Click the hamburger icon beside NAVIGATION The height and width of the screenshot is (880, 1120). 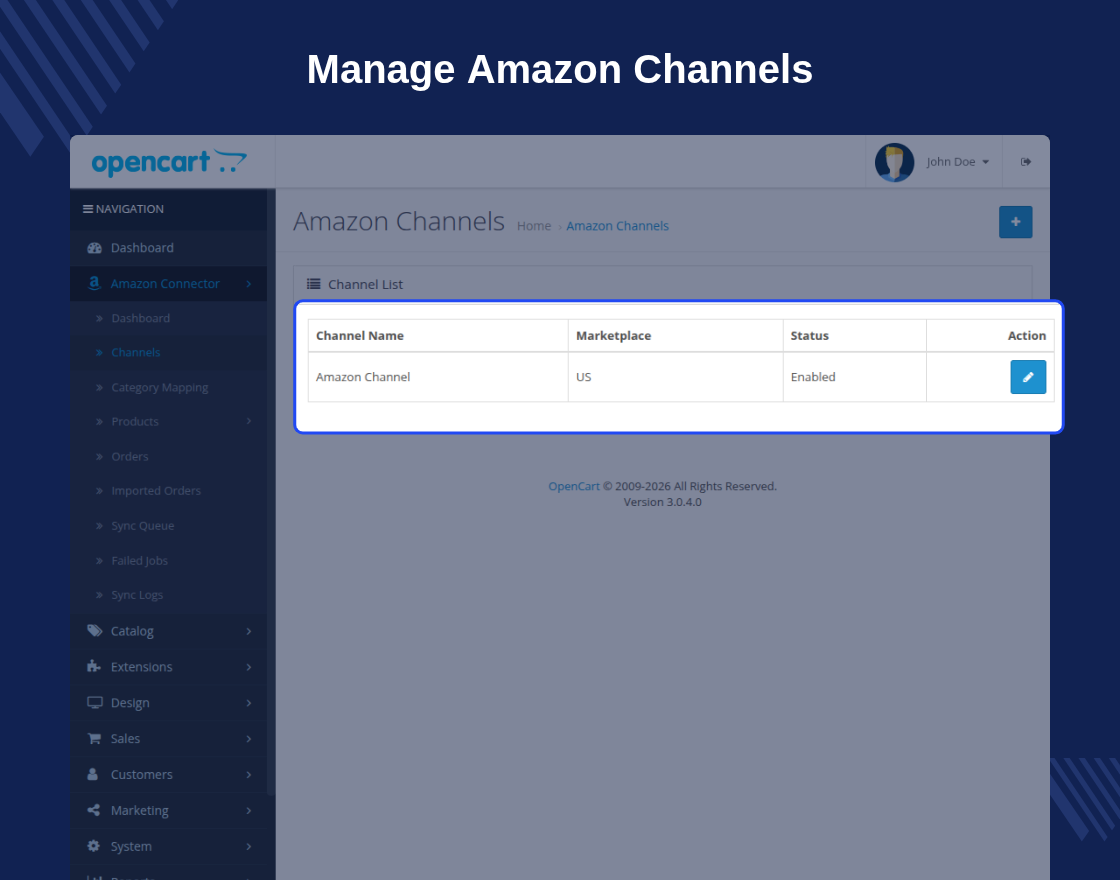point(88,209)
